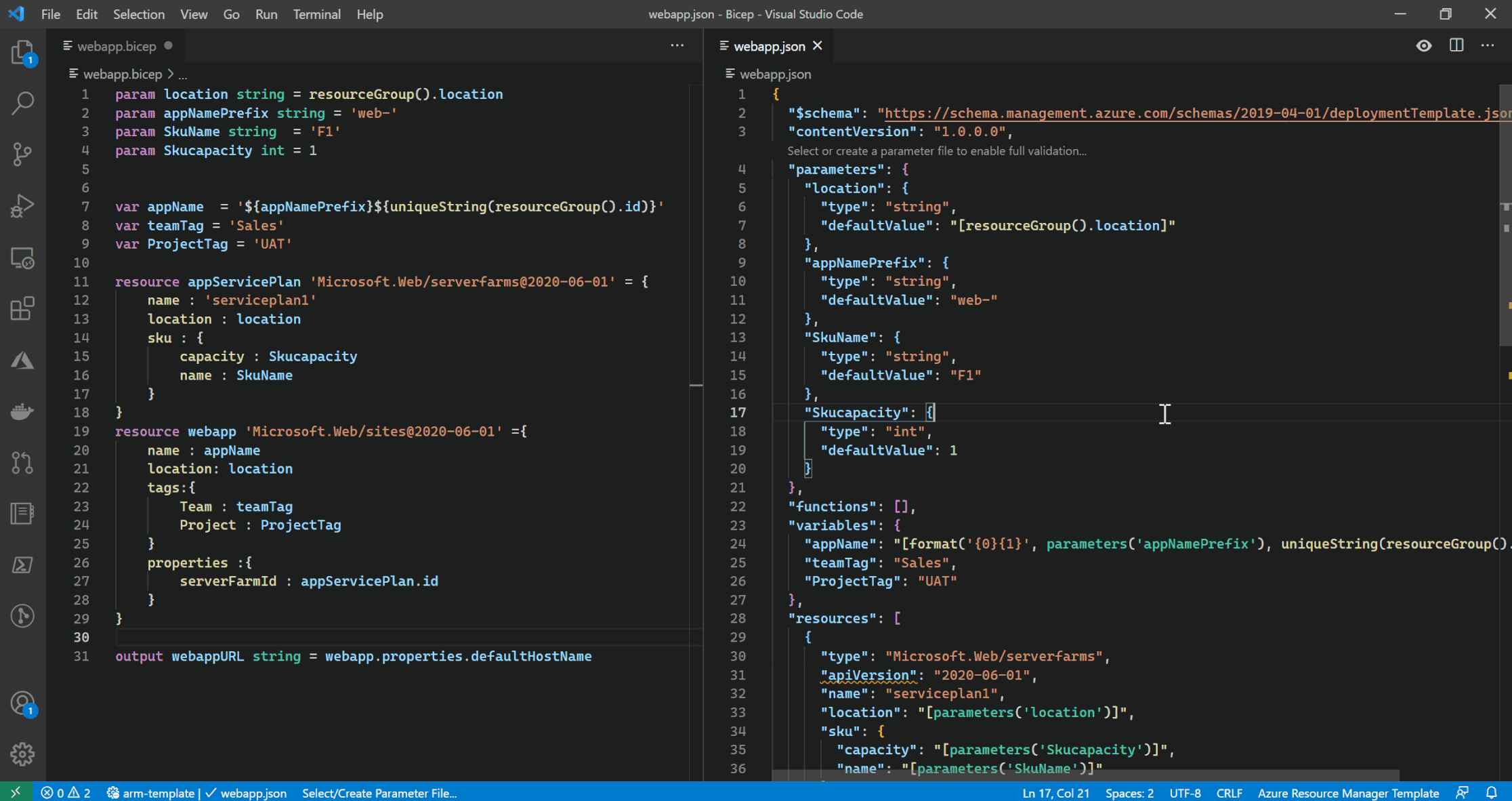
Task: Open GitHub Pull Requests icon in activity bar
Action: (x=22, y=462)
